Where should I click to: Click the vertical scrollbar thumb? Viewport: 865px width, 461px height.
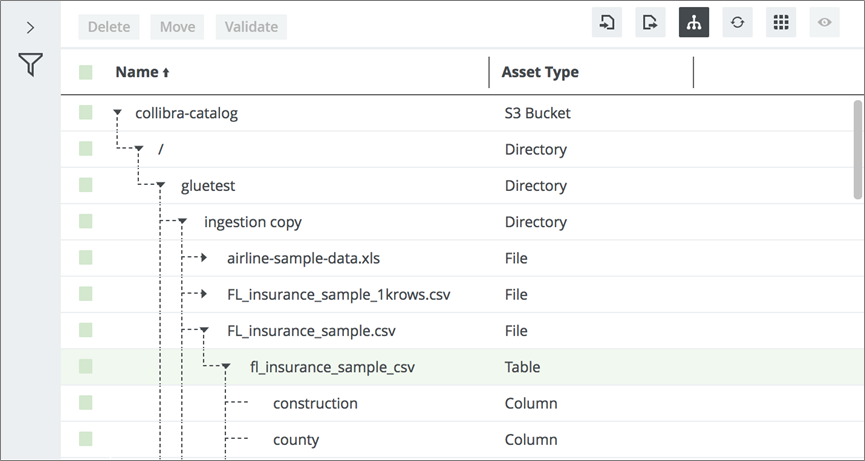pos(857,150)
